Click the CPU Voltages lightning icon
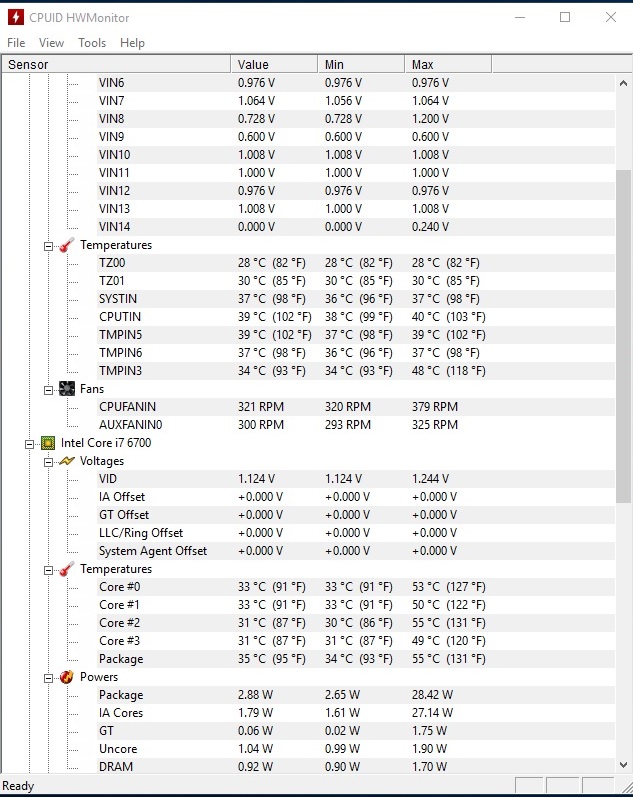This screenshot has width=633, height=797. (x=67, y=461)
